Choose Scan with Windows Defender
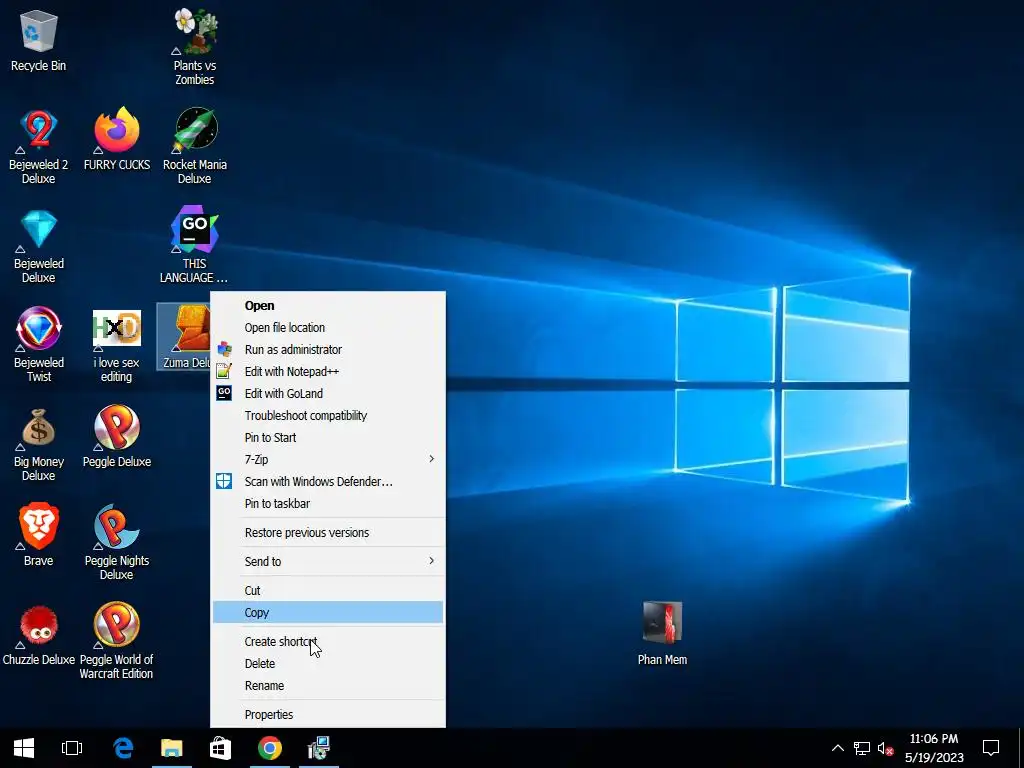This screenshot has height=768, width=1024. coord(328,482)
